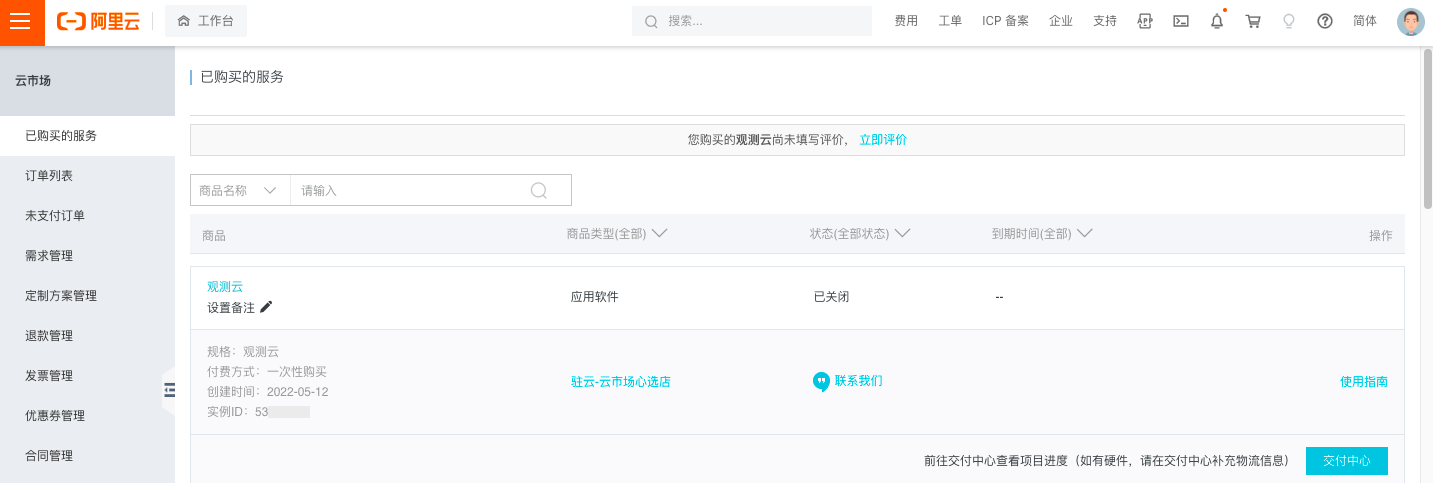
Task: Switch language via 简体
Action: (1365, 21)
